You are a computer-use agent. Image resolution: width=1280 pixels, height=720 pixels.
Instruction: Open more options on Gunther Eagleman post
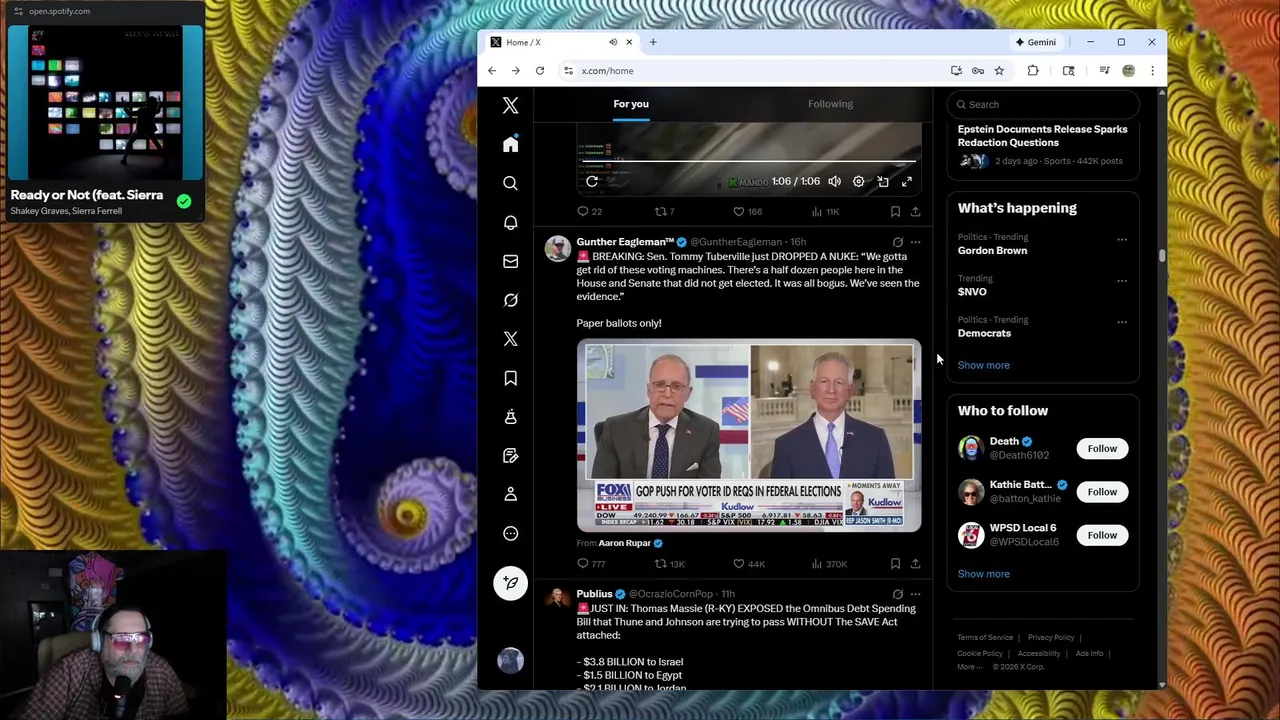[x=915, y=242]
